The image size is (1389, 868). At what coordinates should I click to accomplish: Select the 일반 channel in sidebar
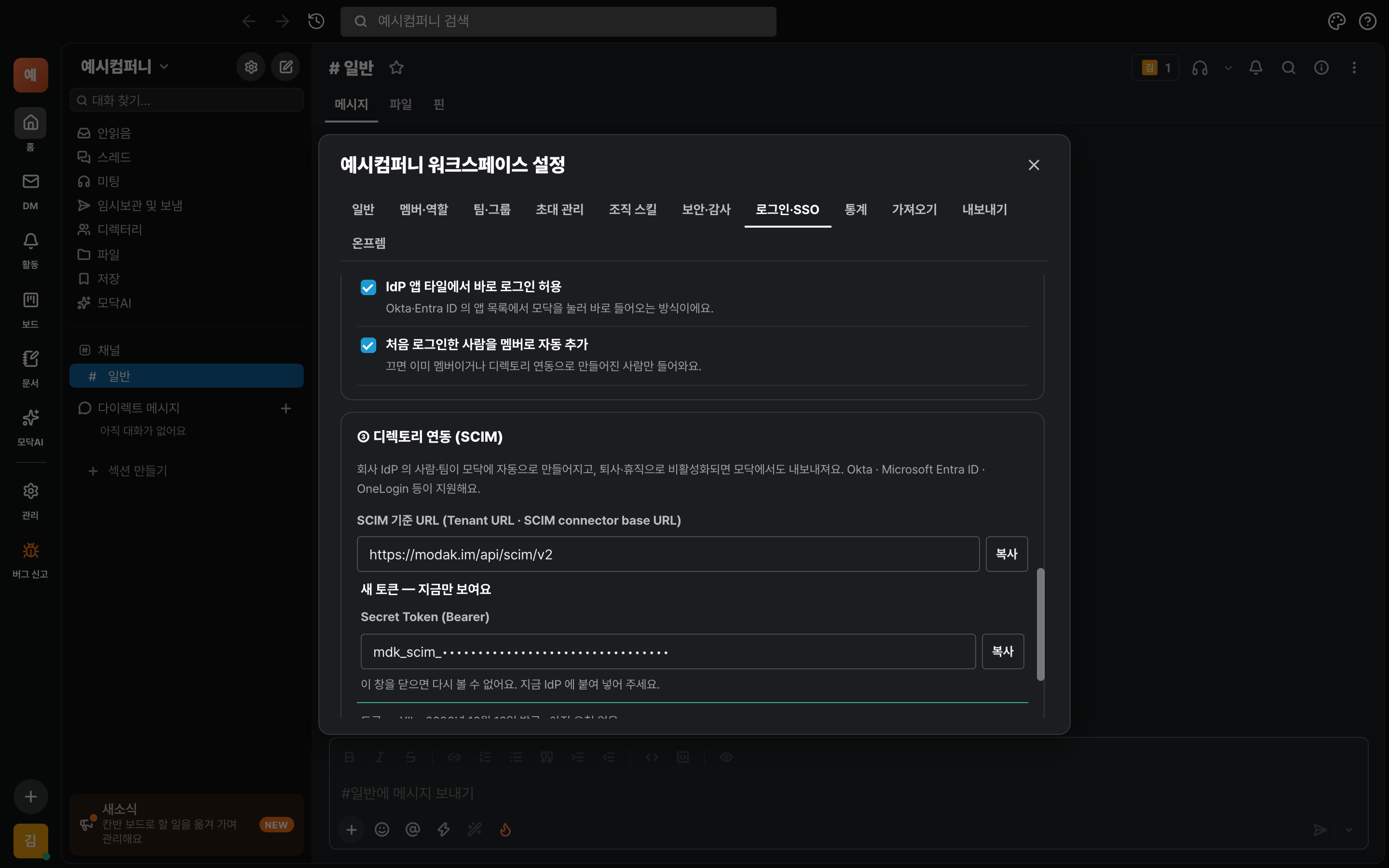coord(186,376)
